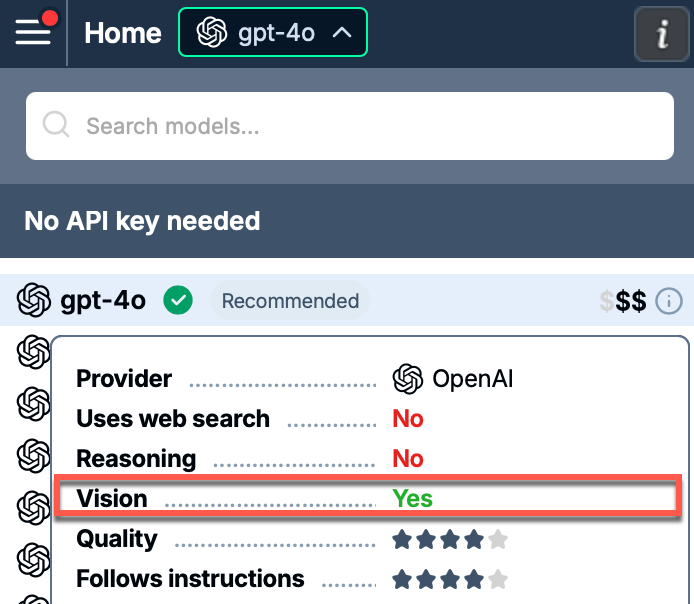
Task: Focus the Search models input field
Action: tap(350, 126)
